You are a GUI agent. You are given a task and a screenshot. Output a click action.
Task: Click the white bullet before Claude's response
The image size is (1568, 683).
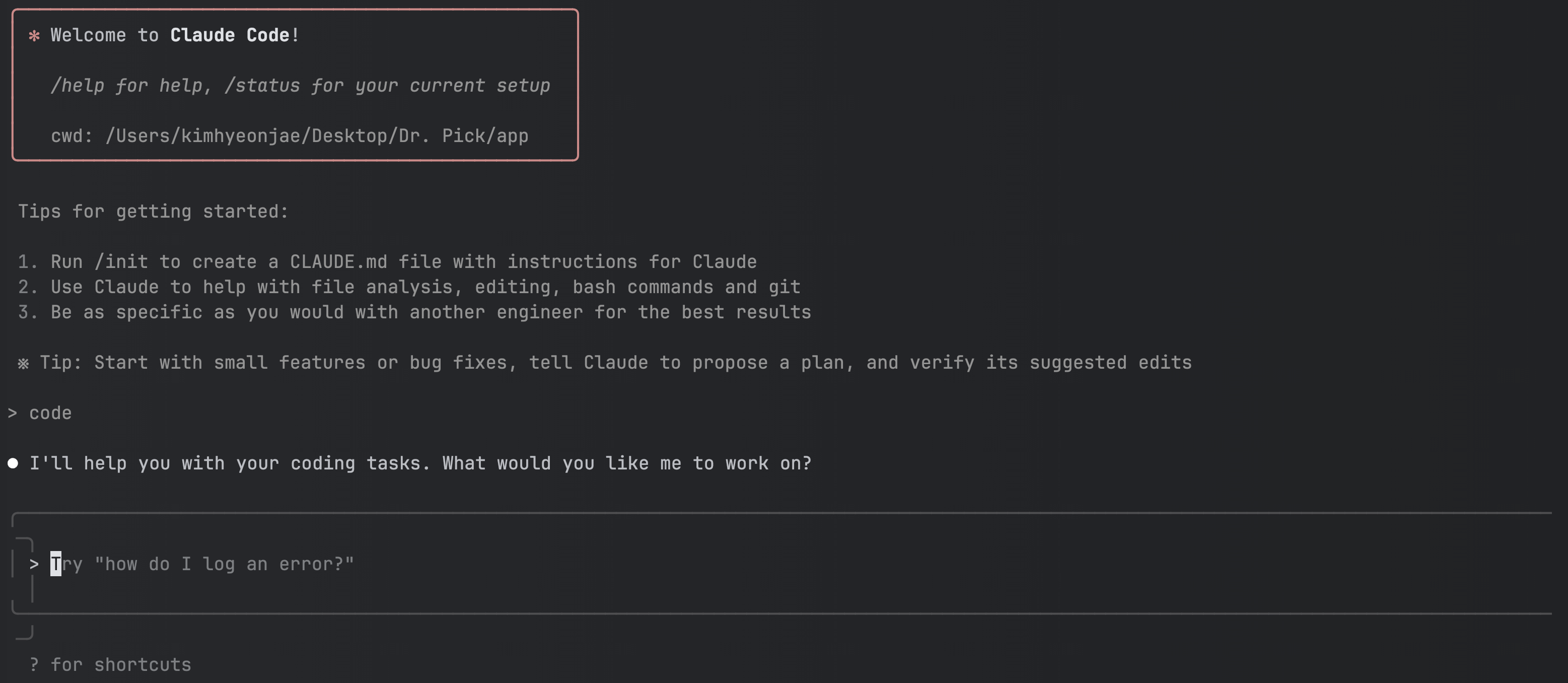click(13, 464)
